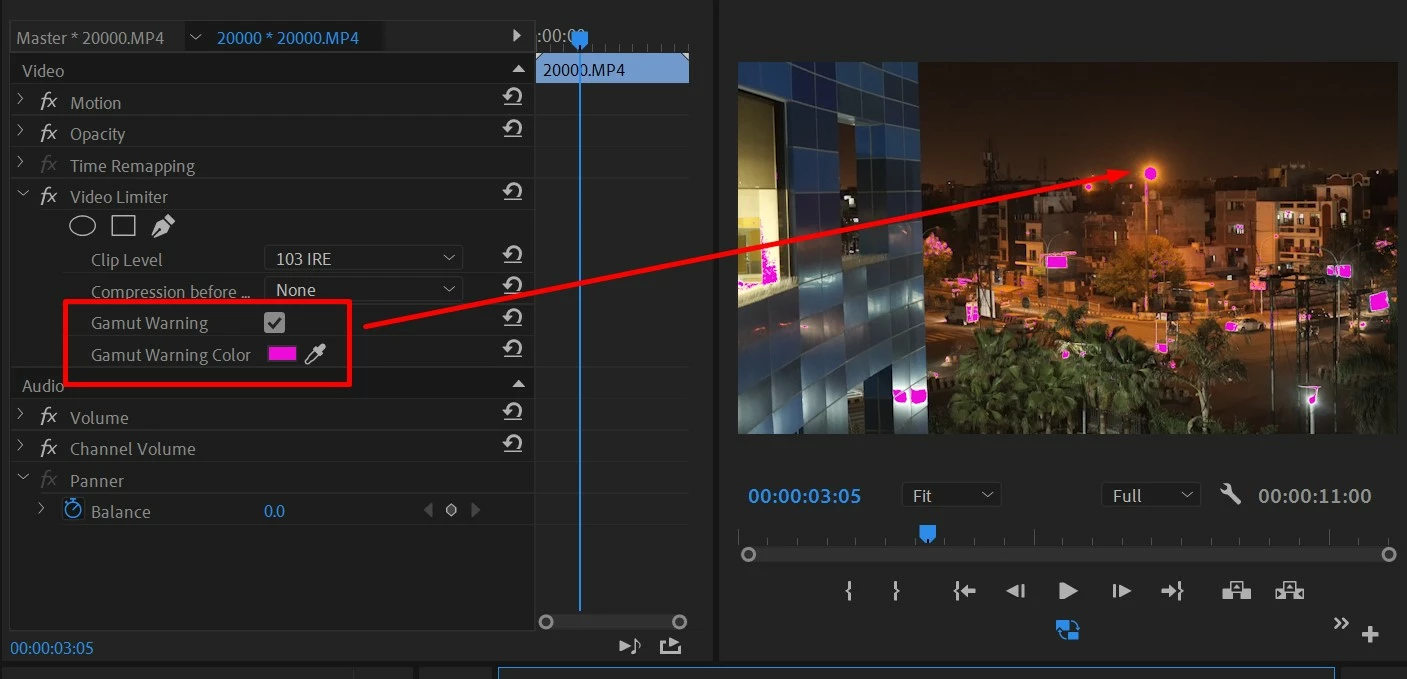
Task: Show or hide the timeline view arrow
Action: point(517,36)
